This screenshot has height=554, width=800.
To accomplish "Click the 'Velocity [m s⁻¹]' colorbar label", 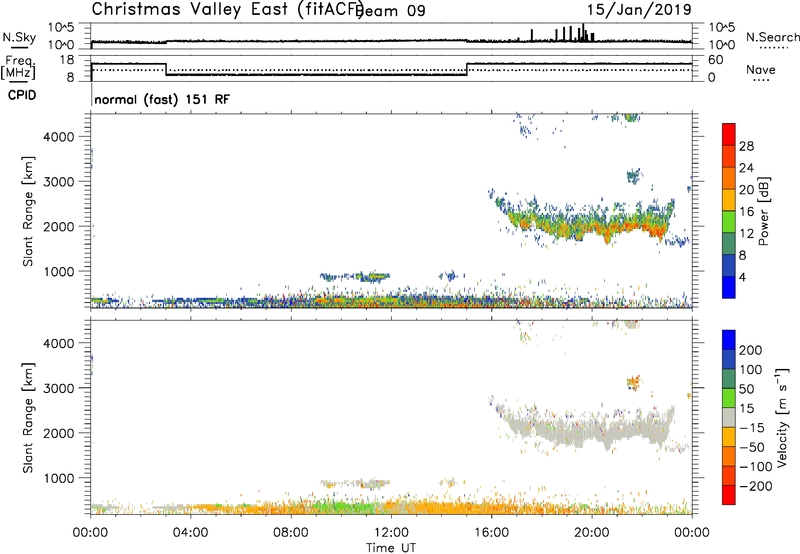I will pos(782,418).
